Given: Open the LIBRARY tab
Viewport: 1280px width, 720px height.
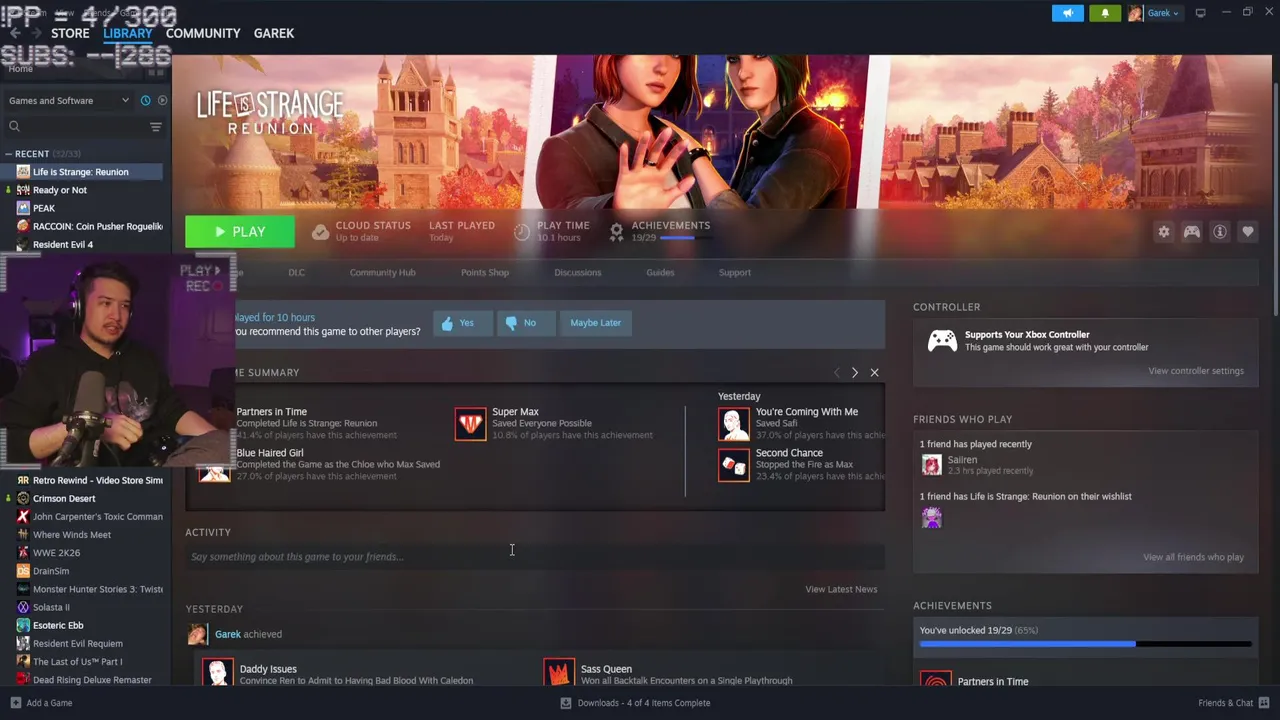Looking at the screenshot, I should pyautogui.click(x=128, y=33).
